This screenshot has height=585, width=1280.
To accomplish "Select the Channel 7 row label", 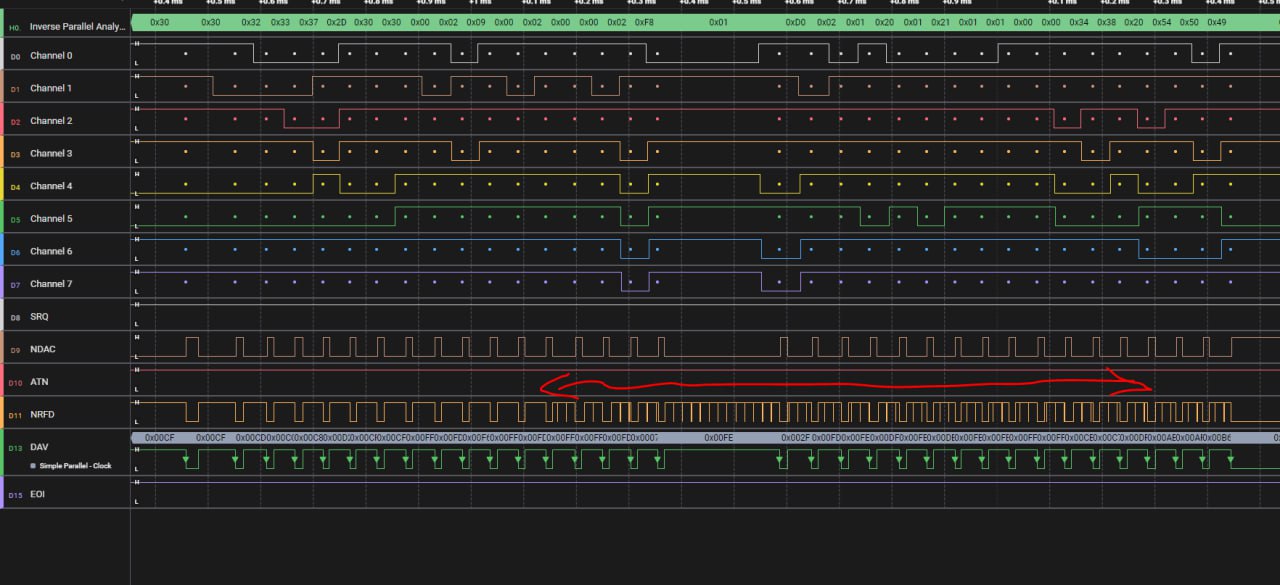I will tap(51, 284).
